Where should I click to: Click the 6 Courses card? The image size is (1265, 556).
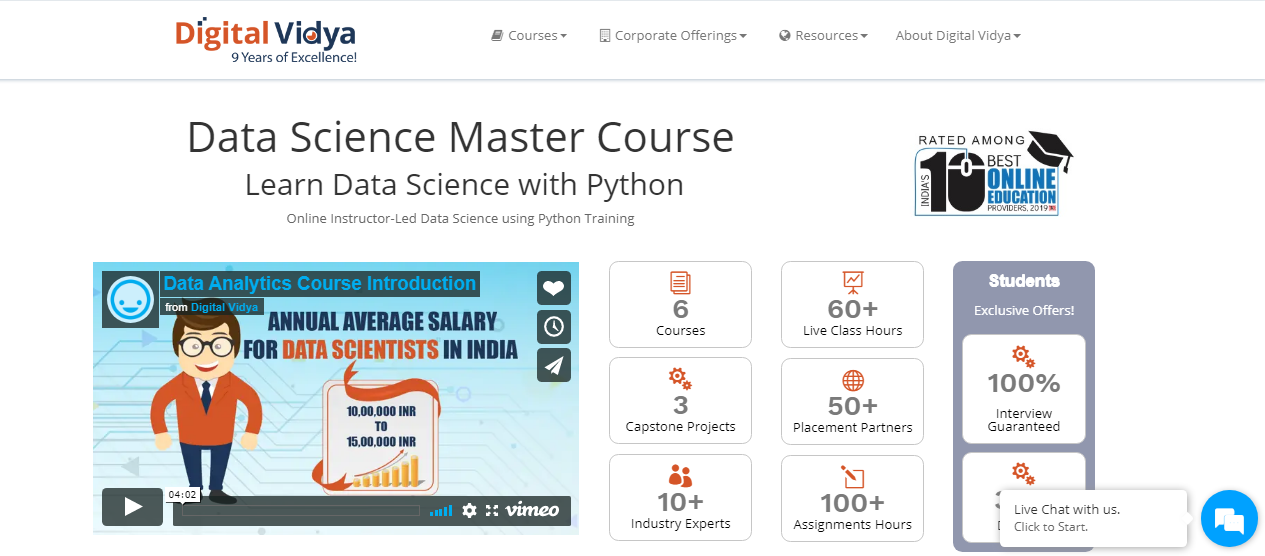pyautogui.click(x=680, y=304)
